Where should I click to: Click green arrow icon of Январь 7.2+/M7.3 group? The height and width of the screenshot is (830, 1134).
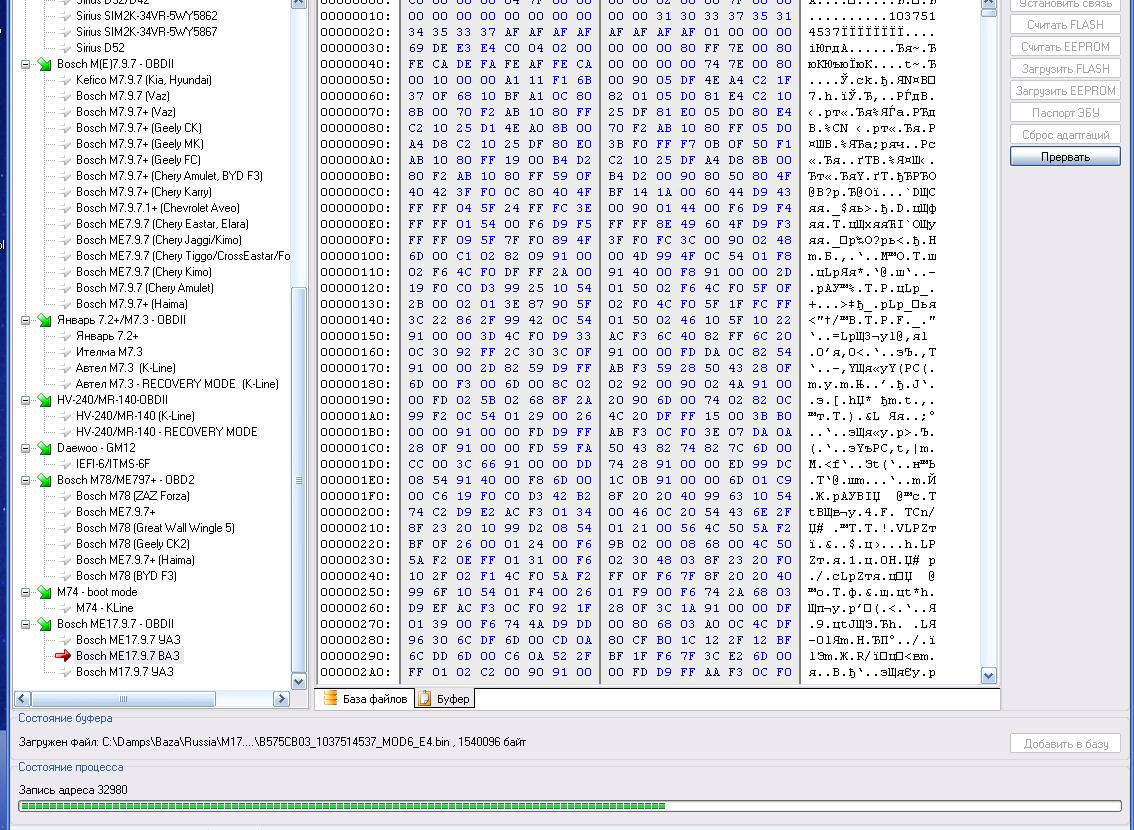coord(44,320)
